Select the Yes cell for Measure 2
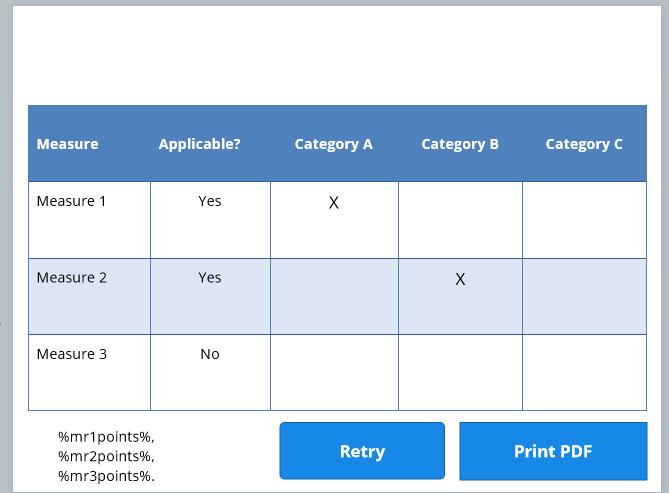 click(x=210, y=278)
